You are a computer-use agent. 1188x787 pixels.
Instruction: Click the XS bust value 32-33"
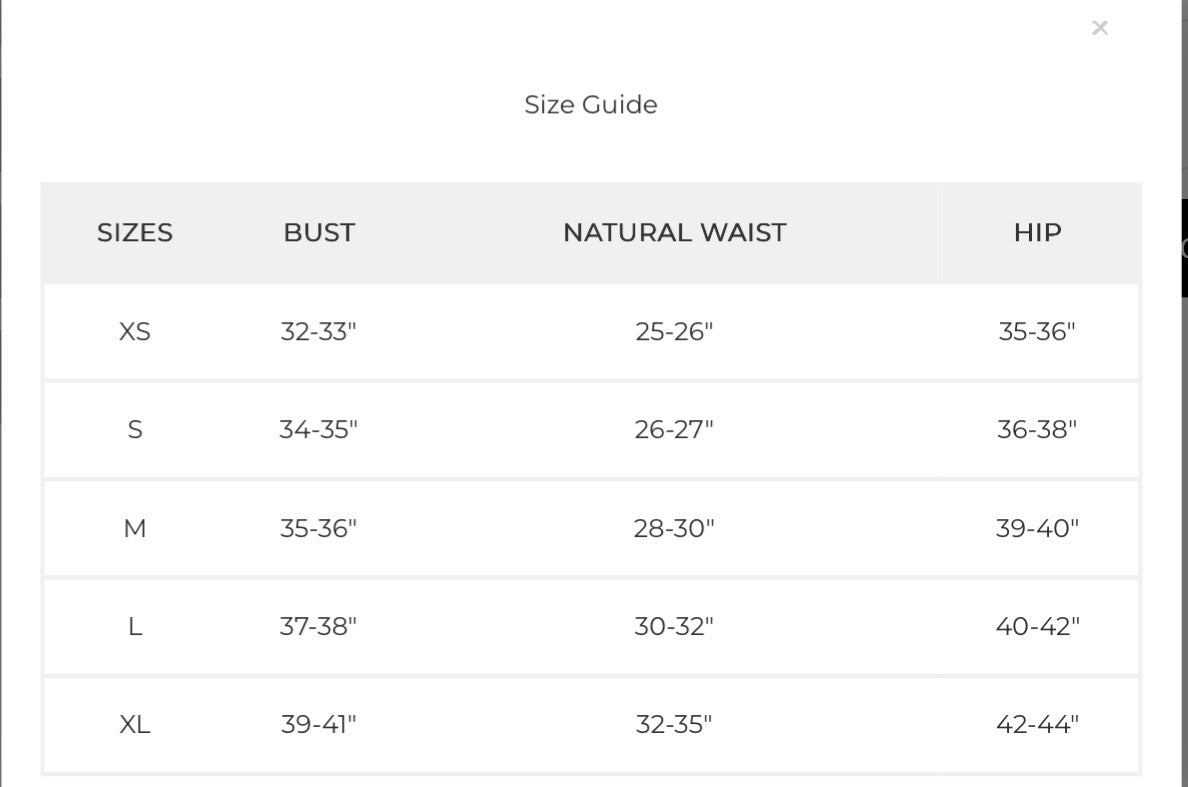click(319, 332)
